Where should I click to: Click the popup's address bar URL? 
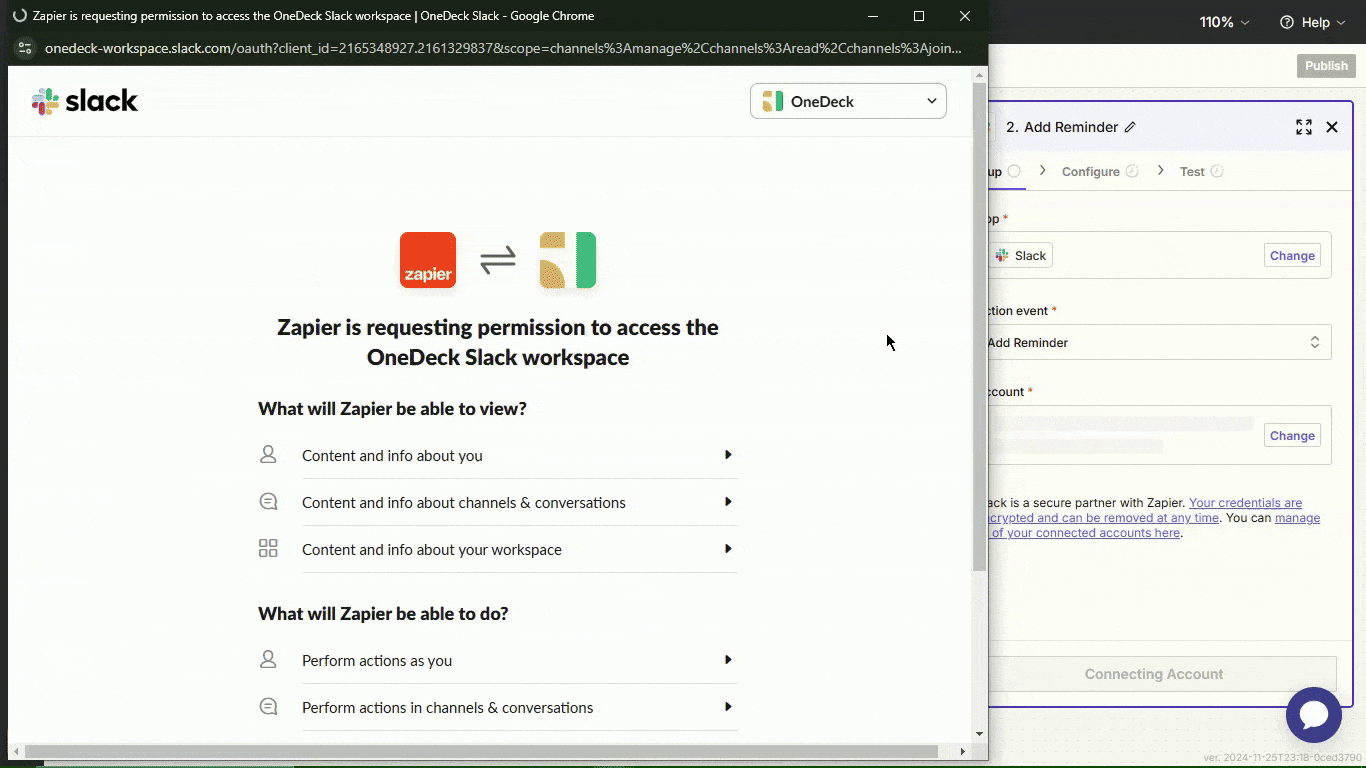pyautogui.click(x=503, y=48)
